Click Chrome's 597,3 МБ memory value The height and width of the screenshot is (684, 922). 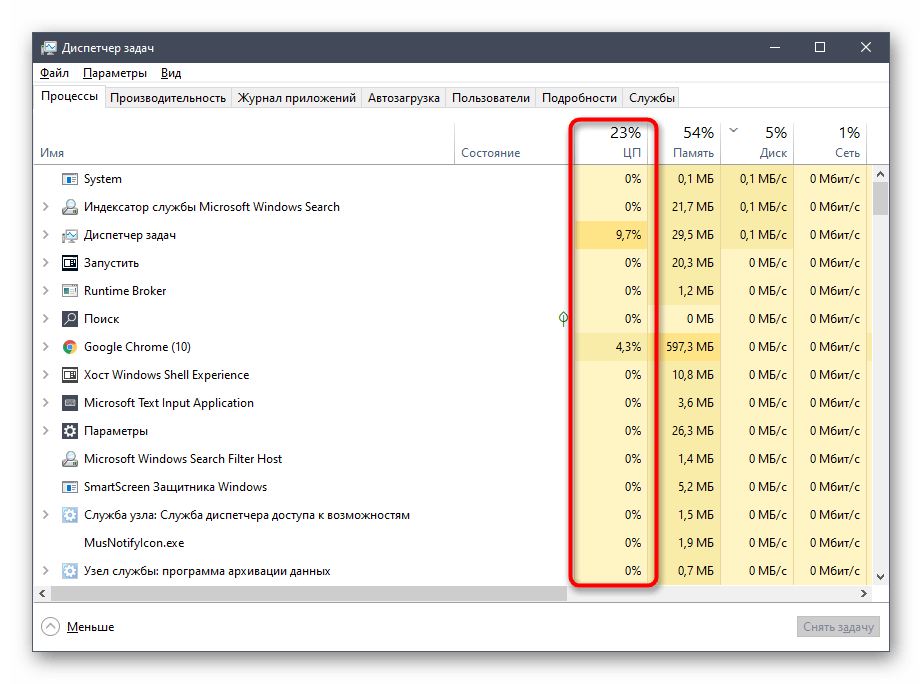click(x=690, y=347)
